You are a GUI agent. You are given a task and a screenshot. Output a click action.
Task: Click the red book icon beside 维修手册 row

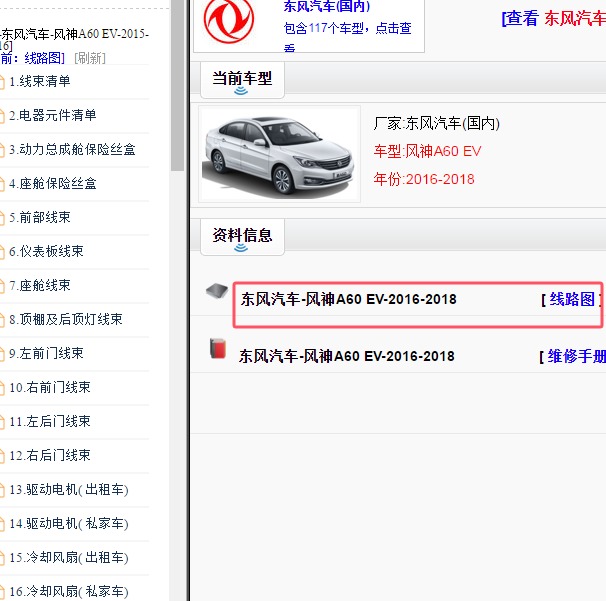click(x=218, y=348)
